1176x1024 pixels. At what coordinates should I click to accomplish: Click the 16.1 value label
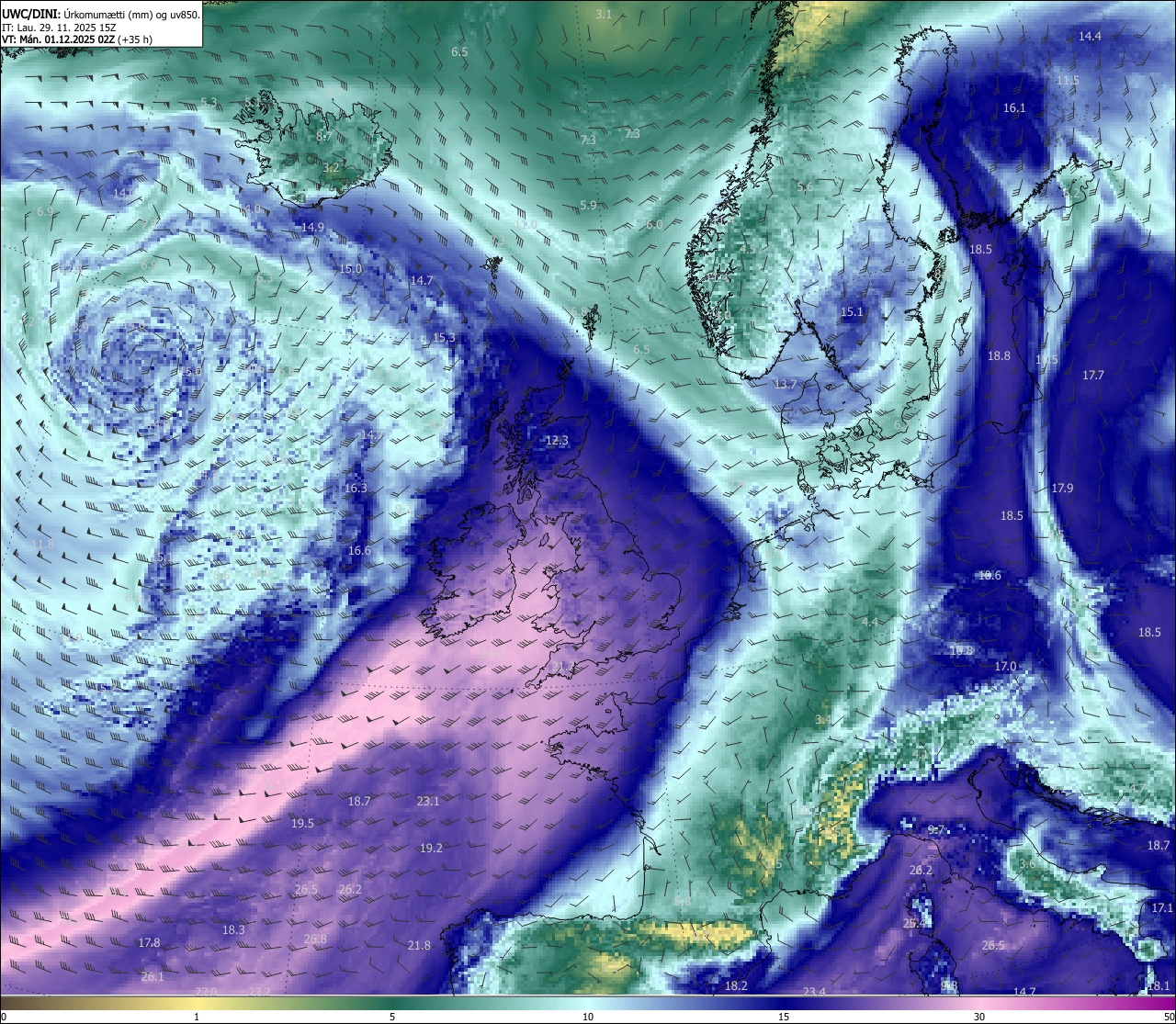pos(1013,107)
